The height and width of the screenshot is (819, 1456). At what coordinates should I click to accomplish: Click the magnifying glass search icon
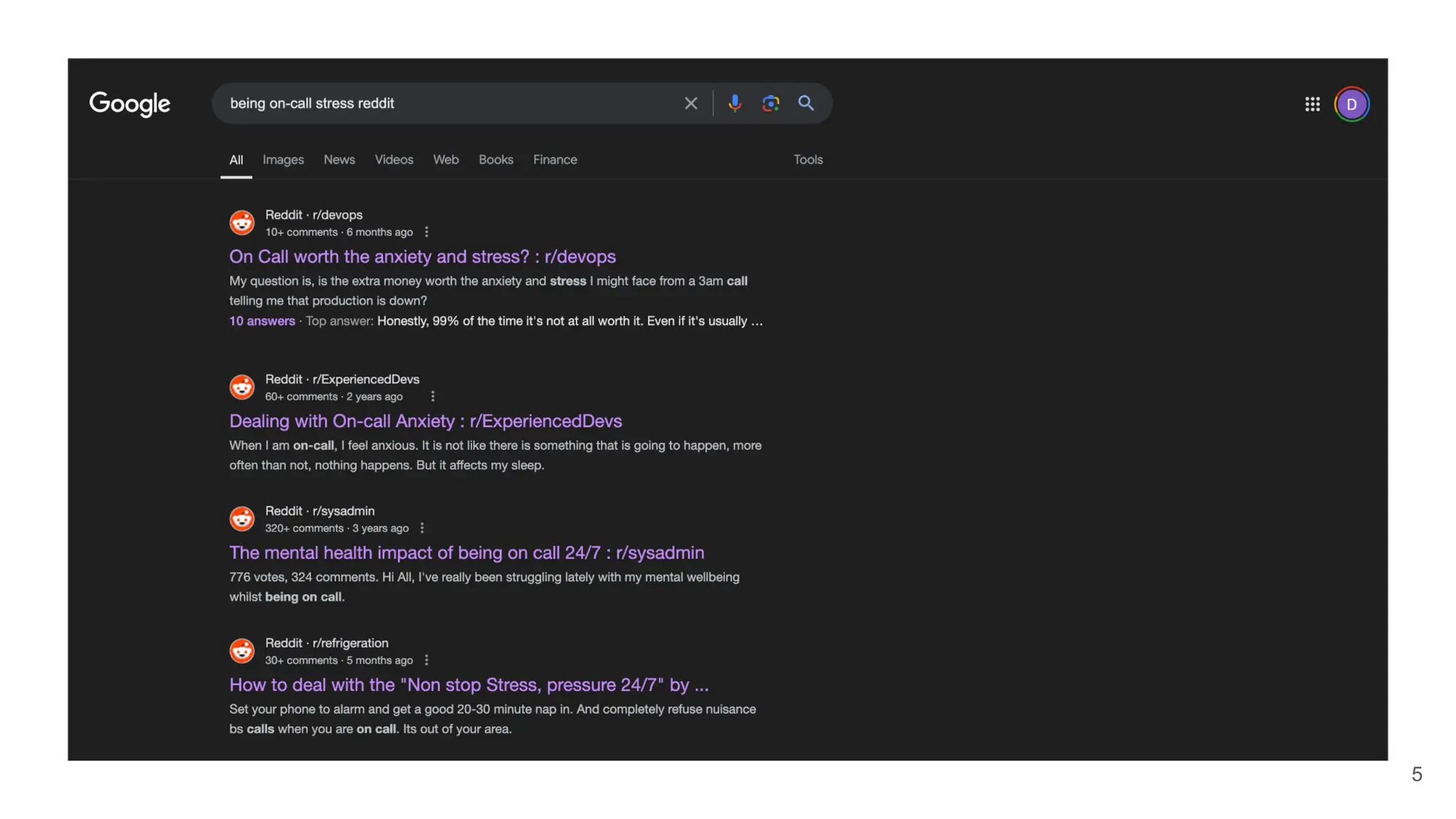tap(805, 104)
